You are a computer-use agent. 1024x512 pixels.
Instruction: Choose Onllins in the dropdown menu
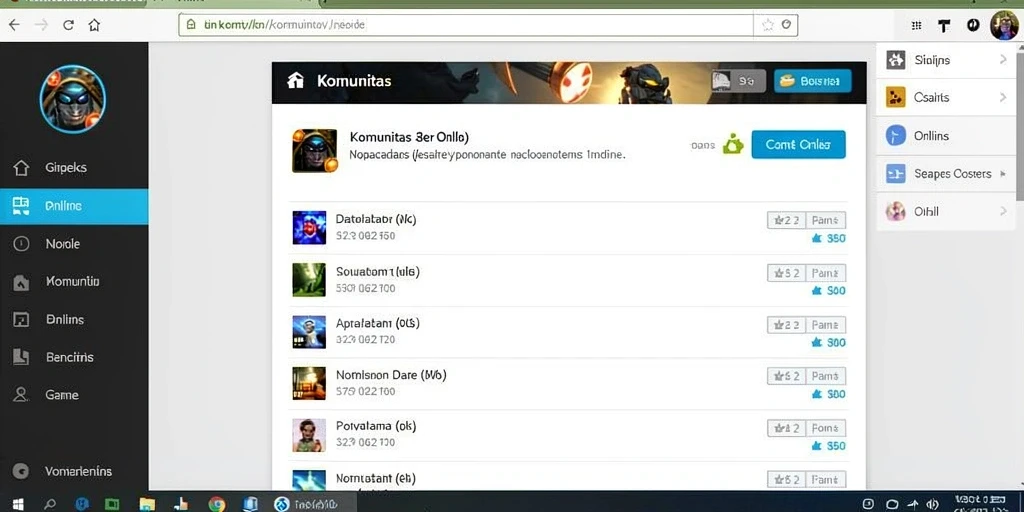tap(946, 136)
